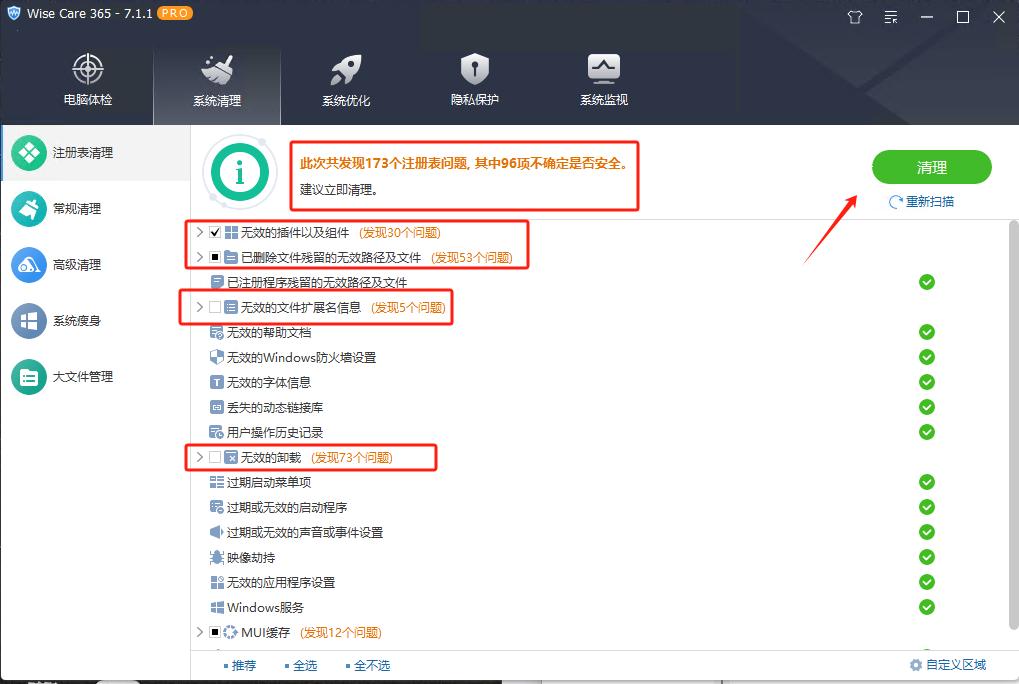Screen dimensions: 1019x684
Task: Click the MUI缓存 spinner icon
Action: coord(230,632)
